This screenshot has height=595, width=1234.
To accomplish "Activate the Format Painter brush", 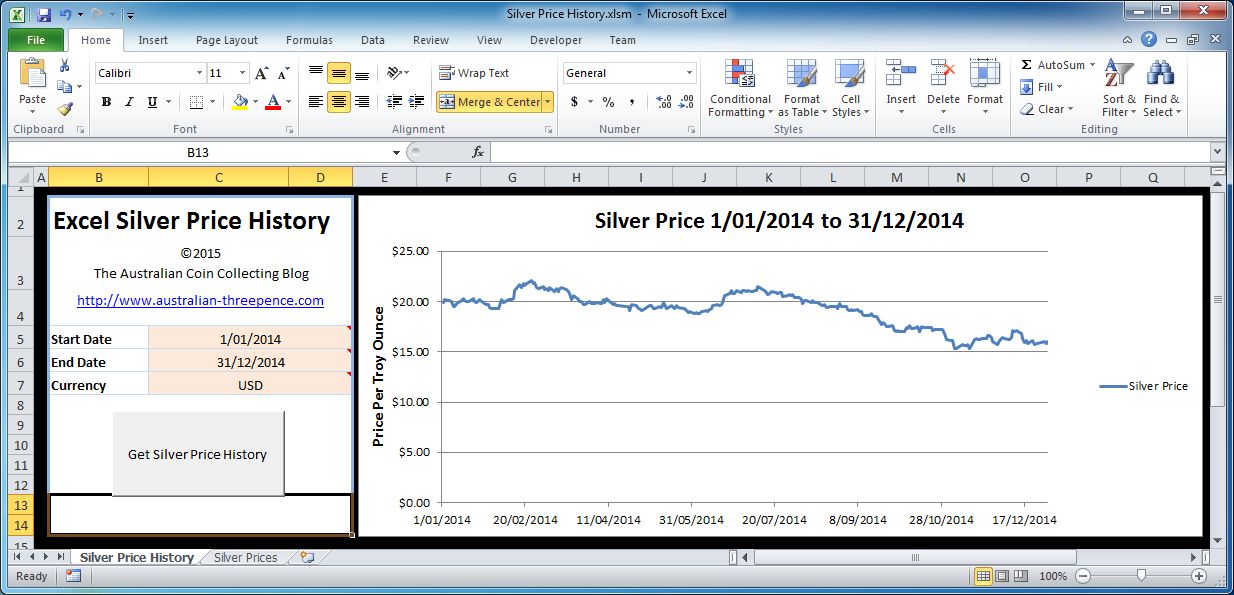I will click(x=65, y=109).
